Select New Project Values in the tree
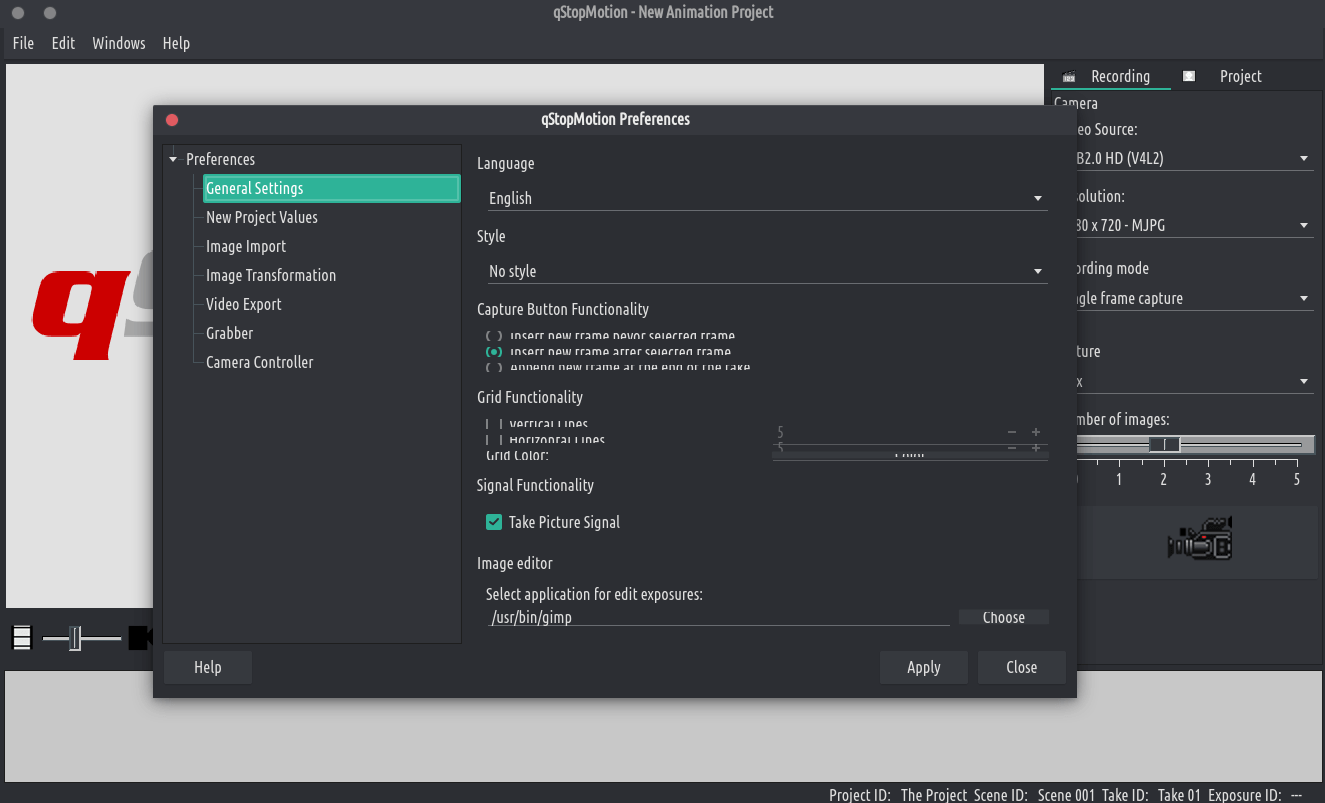This screenshot has width=1325, height=803. (262, 217)
